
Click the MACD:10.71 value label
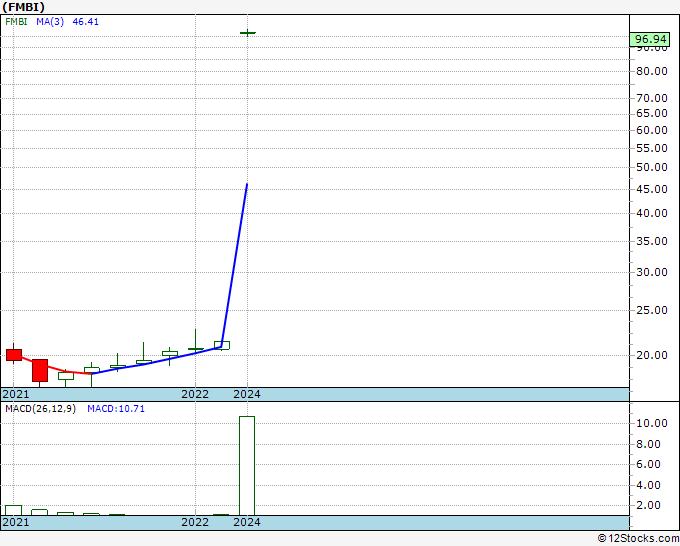click(116, 409)
